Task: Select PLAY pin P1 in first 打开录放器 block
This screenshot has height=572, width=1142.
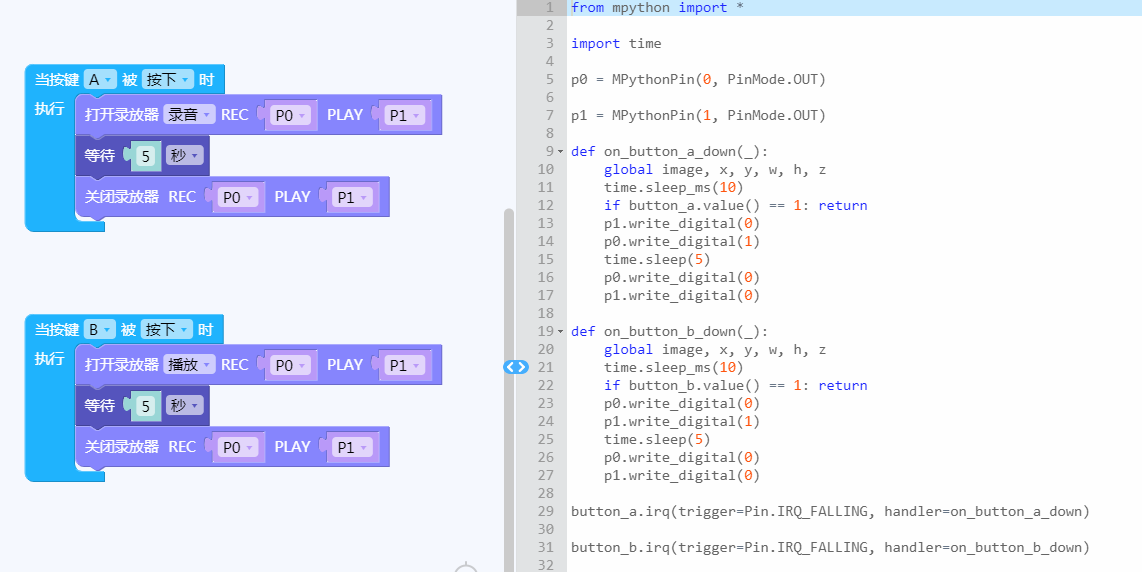Action: point(404,116)
